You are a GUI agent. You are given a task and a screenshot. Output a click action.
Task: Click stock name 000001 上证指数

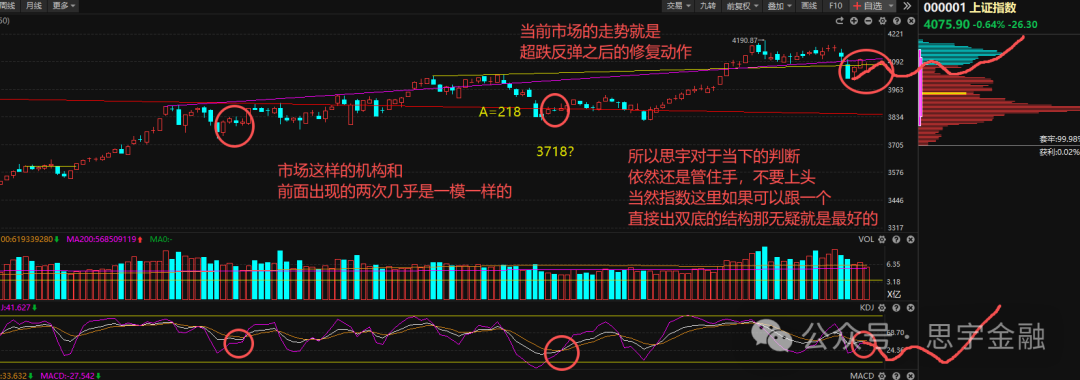tap(970, 8)
